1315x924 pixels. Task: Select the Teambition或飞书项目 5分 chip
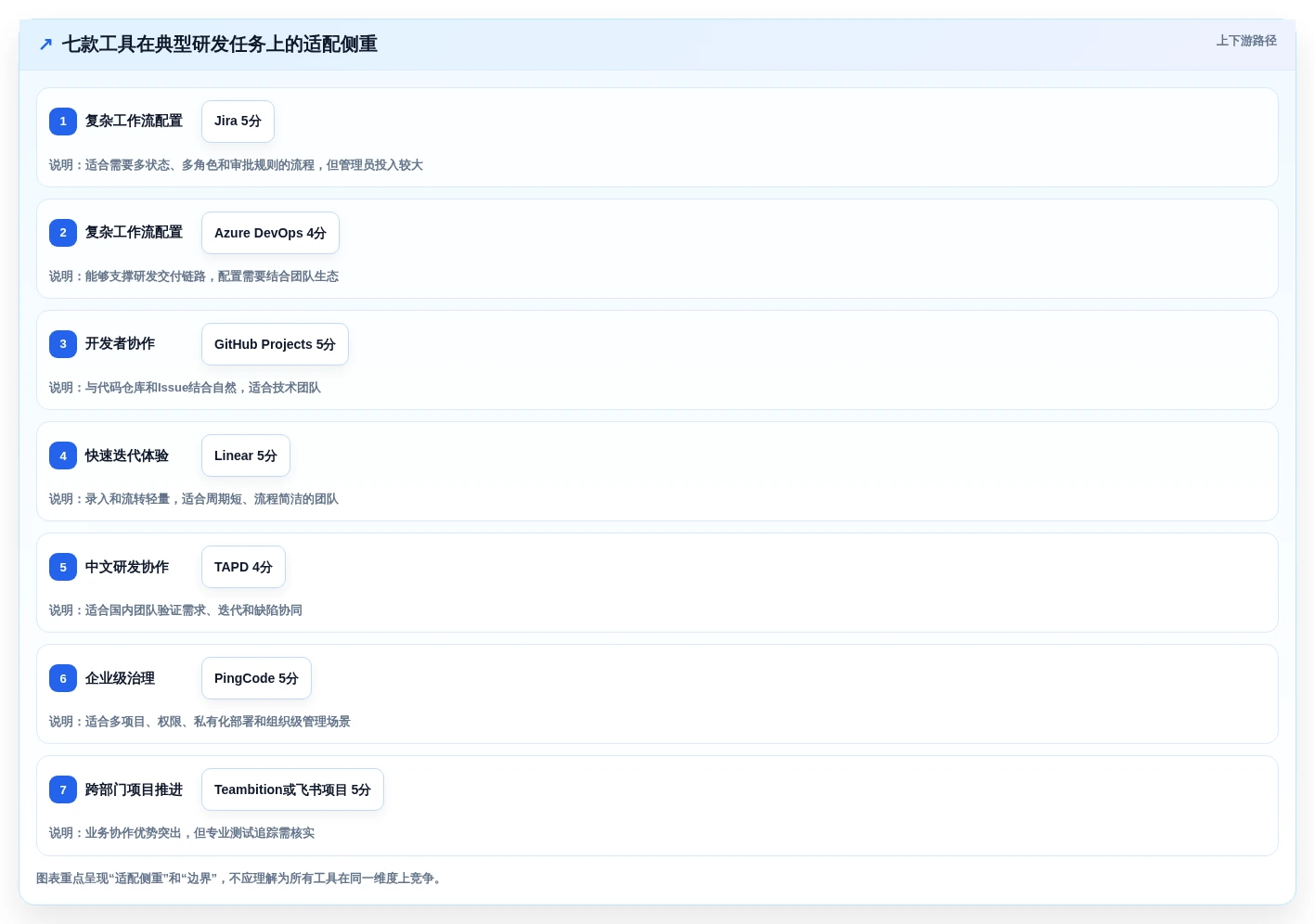pos(292,789)
